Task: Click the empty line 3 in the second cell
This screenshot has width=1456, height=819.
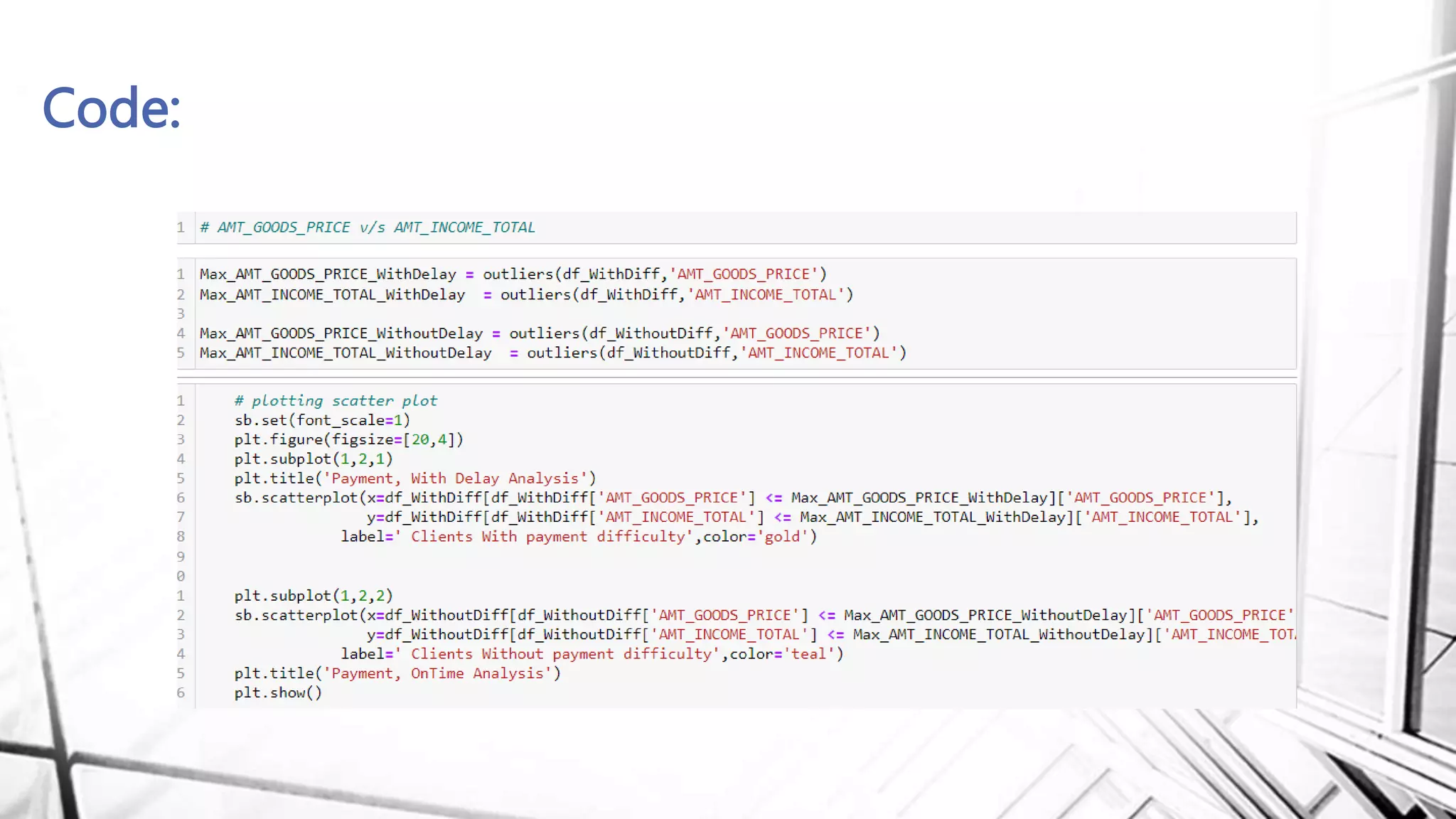Action: click(498, 314)
